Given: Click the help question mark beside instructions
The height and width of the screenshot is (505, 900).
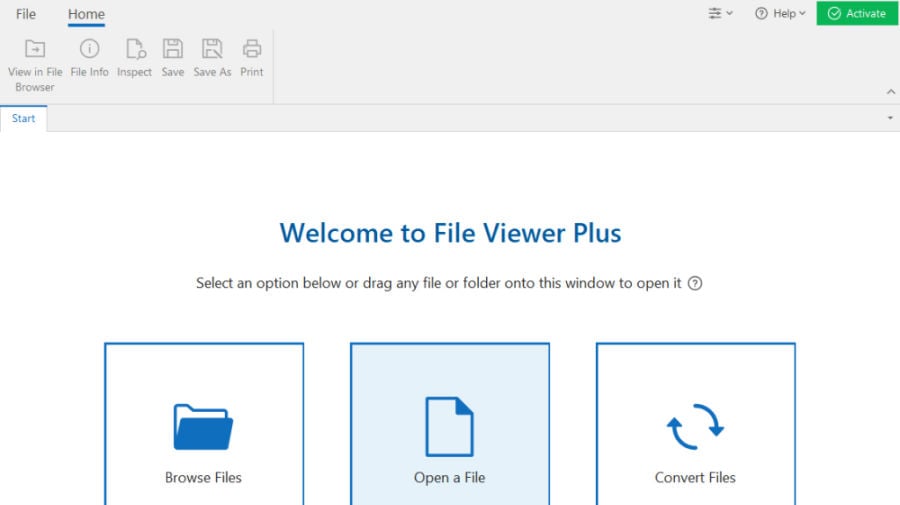Looking at the screenshot, I should pos(695,283).
